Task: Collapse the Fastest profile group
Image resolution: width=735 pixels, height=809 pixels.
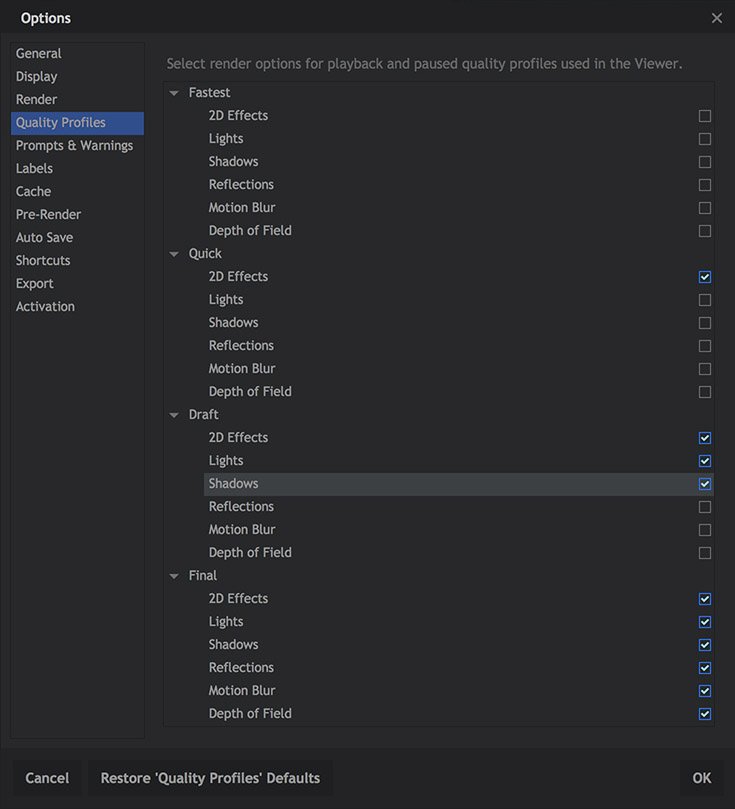Action: pyautogui.click(x=175, y=93)
